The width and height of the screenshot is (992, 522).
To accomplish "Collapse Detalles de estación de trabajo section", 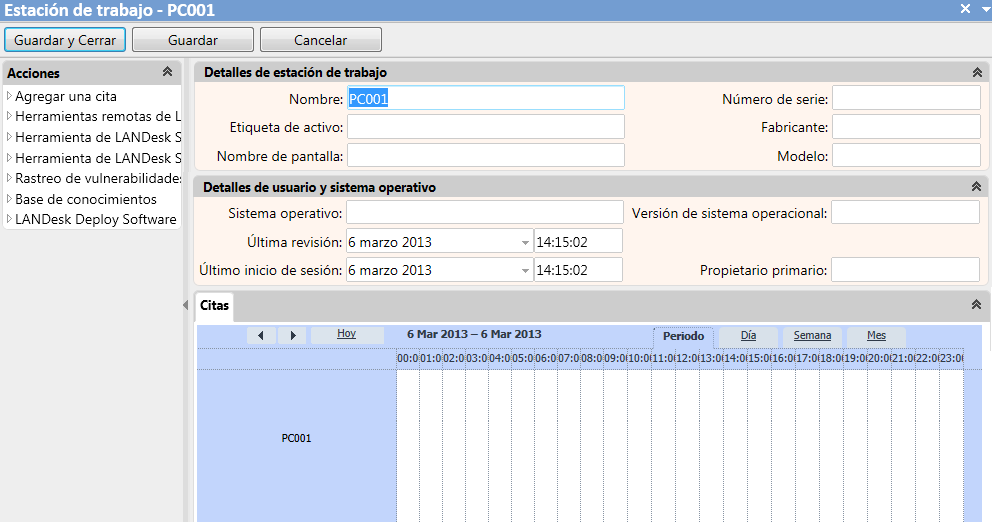I will [x=977, y=72].
